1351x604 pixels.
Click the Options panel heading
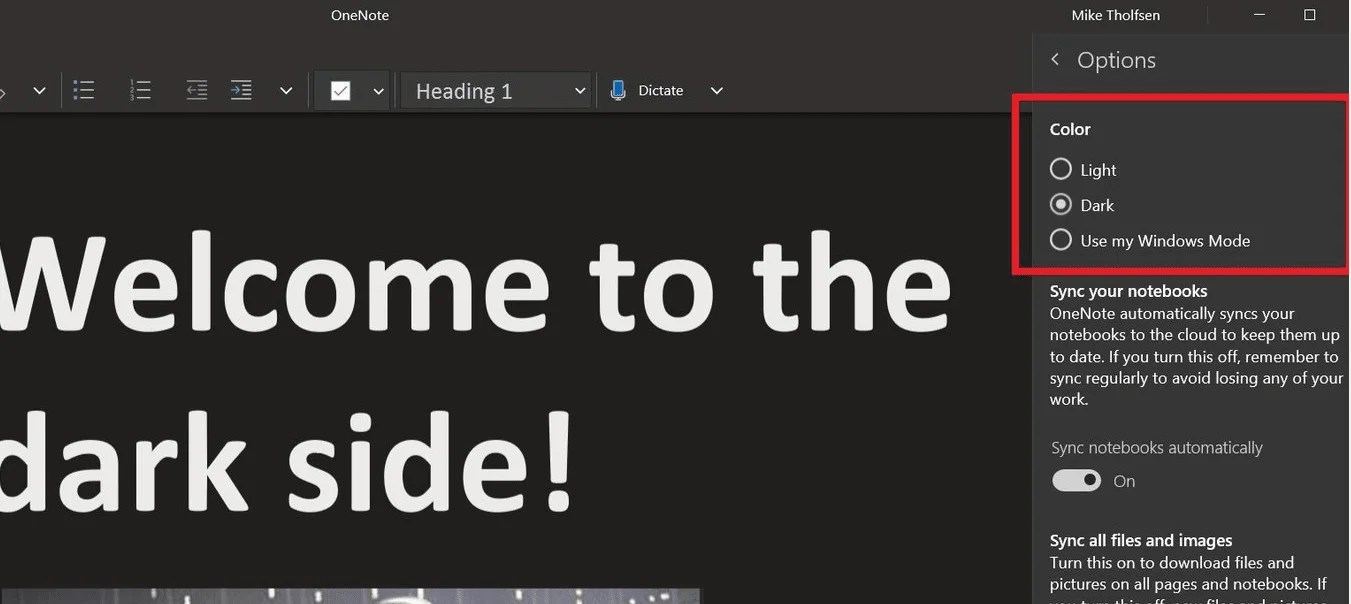click(x=1116, y=59)
